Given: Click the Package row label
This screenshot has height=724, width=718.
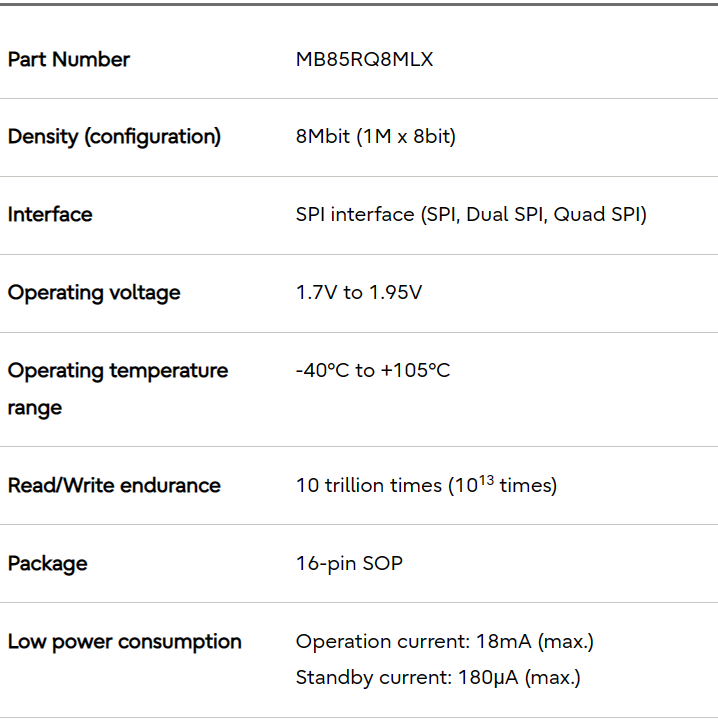Looking at the screenshot, I should [x=47, y=564].
